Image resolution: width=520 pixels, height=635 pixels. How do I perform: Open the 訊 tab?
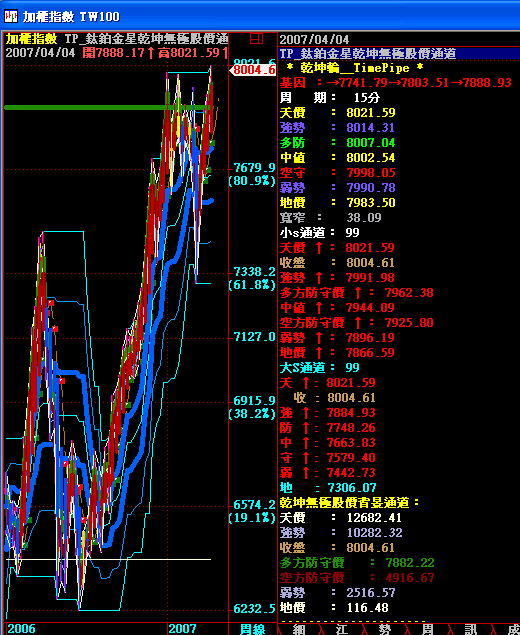(x=470, y=629)
